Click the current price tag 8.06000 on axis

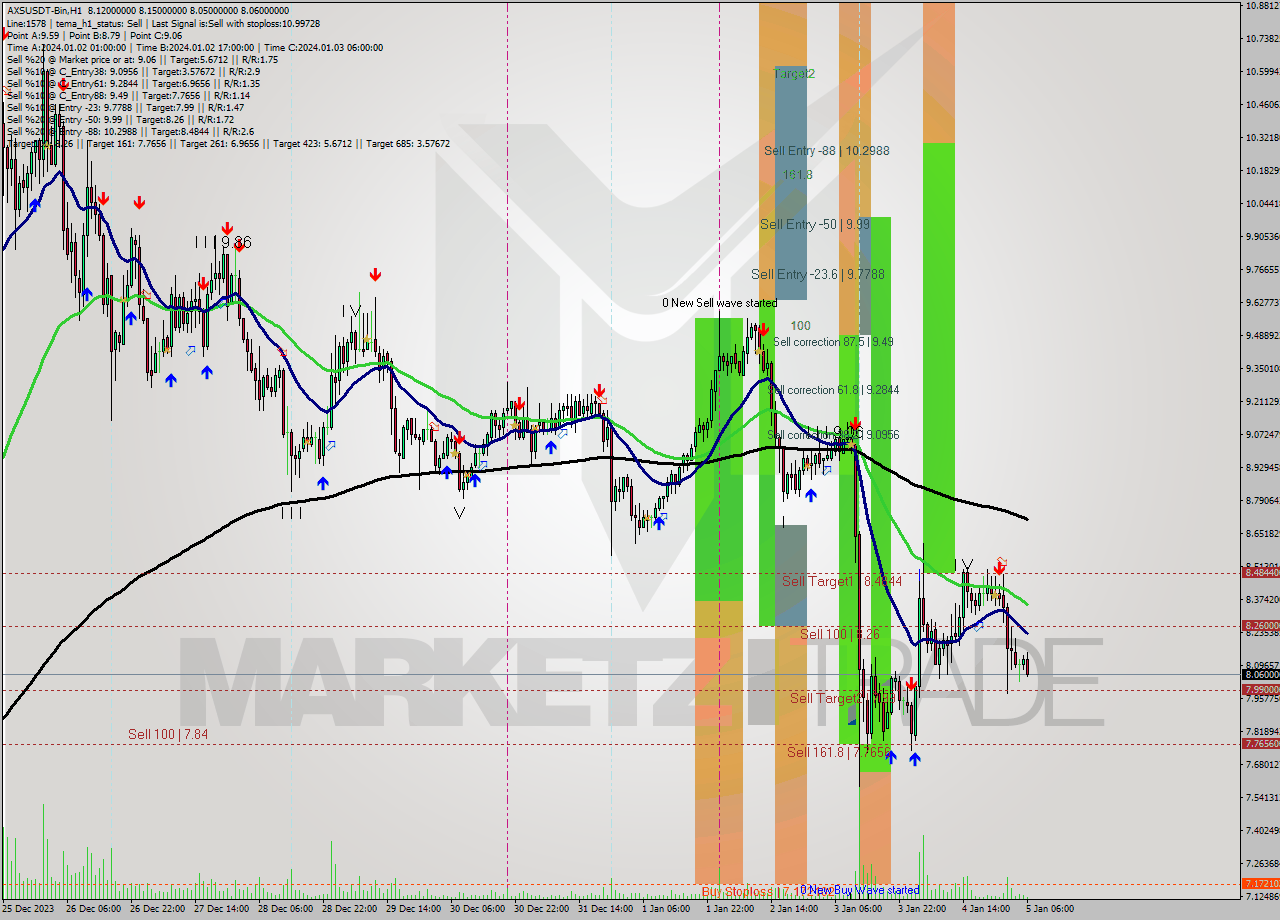[1260, 674]
